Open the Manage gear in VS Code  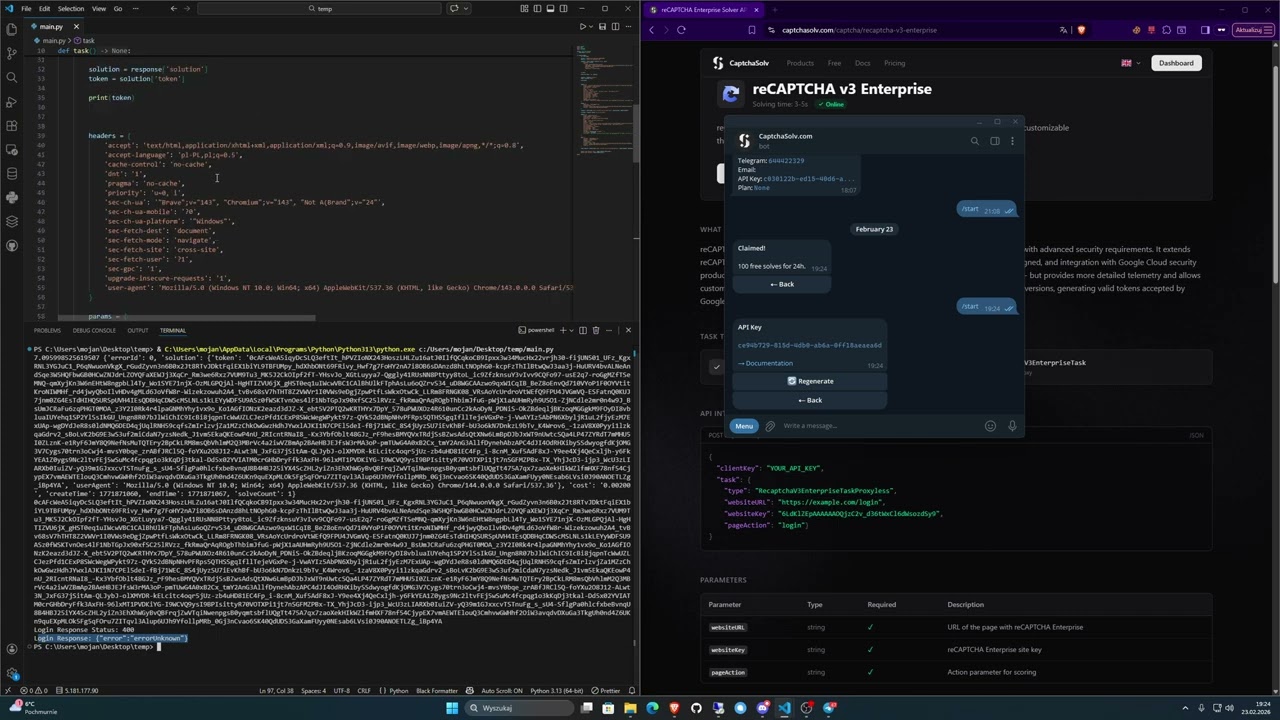tap(11, 673)
